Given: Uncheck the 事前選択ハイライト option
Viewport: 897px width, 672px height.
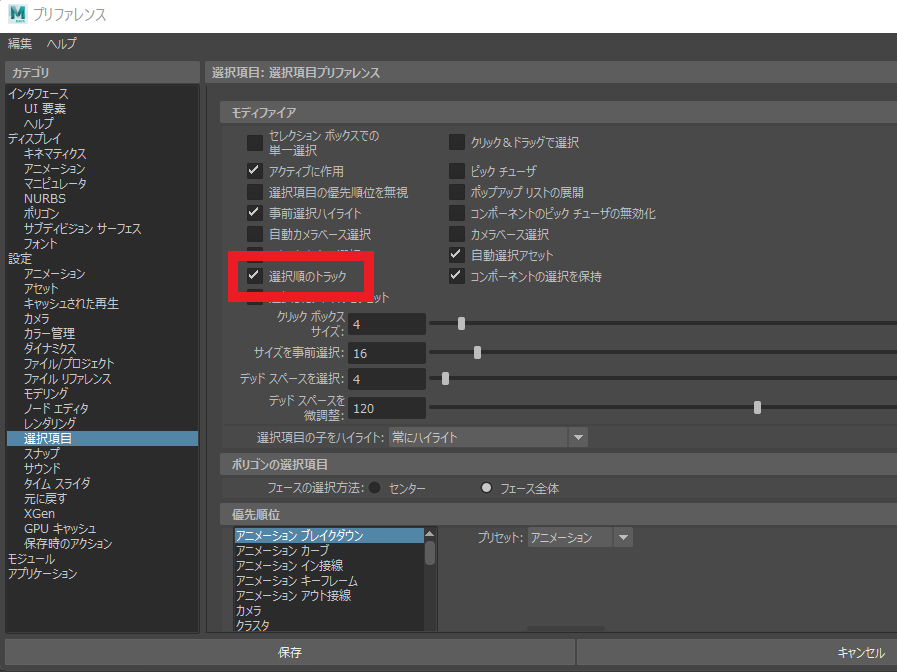Looking at the screenshot, I should click(254, 213).
